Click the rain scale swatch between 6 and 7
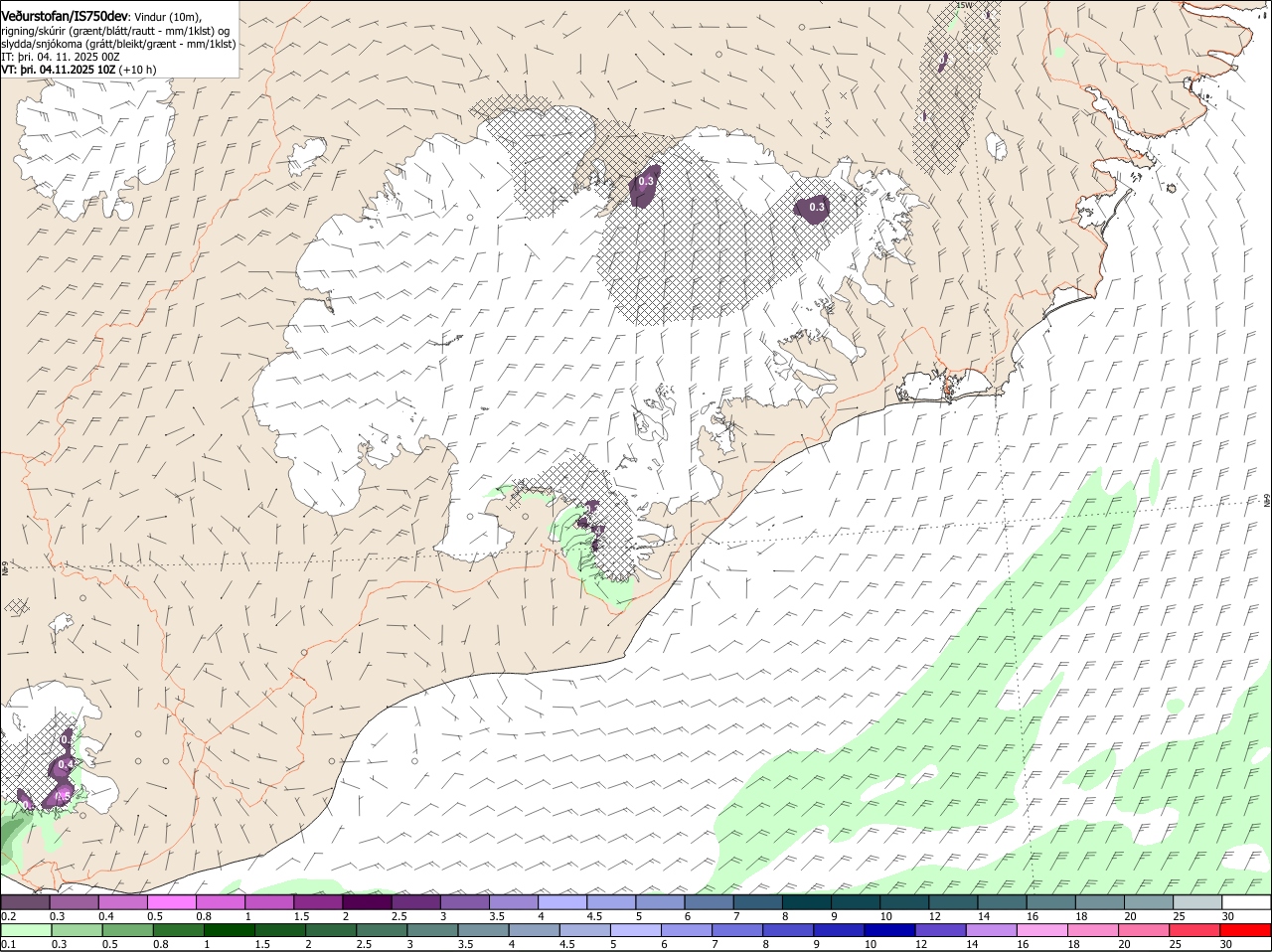 [x=687, y=931]
